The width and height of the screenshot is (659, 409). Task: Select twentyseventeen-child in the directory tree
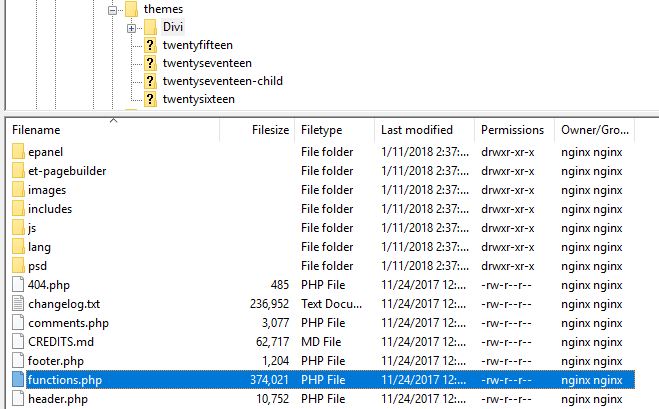click(x=222, y=81)
